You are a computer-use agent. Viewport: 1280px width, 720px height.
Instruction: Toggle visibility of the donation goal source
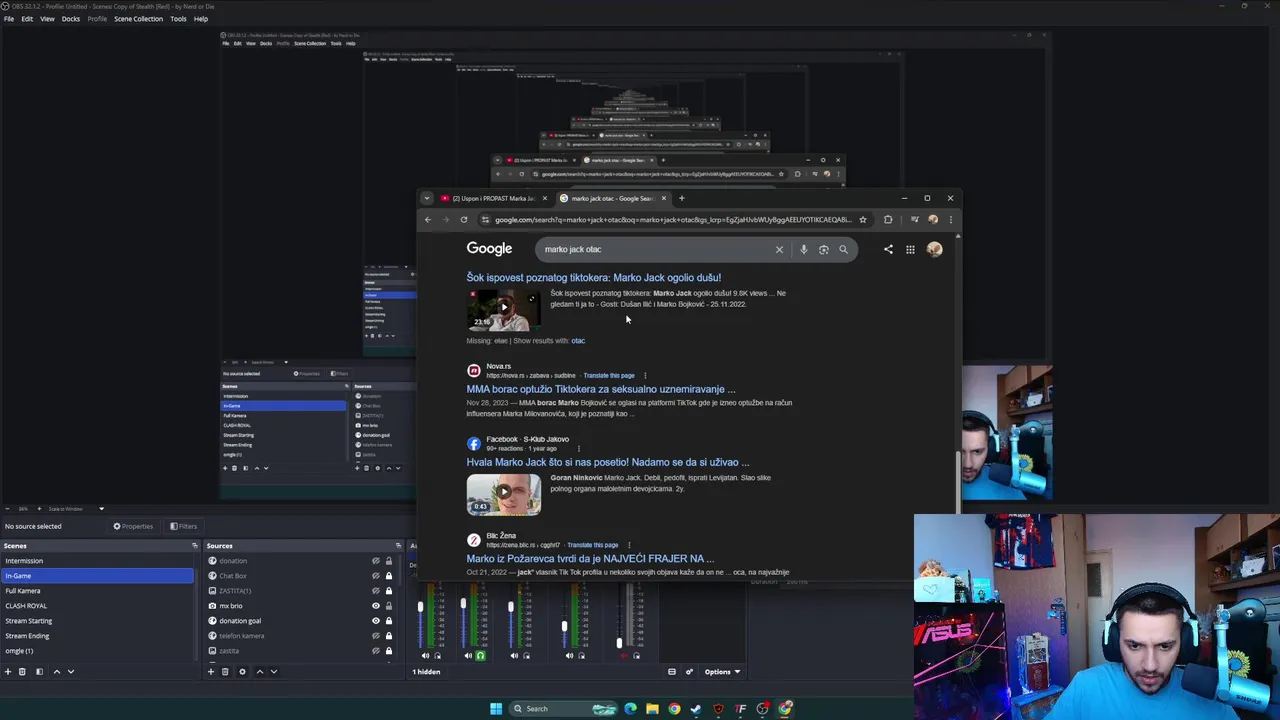pos(376,621)
